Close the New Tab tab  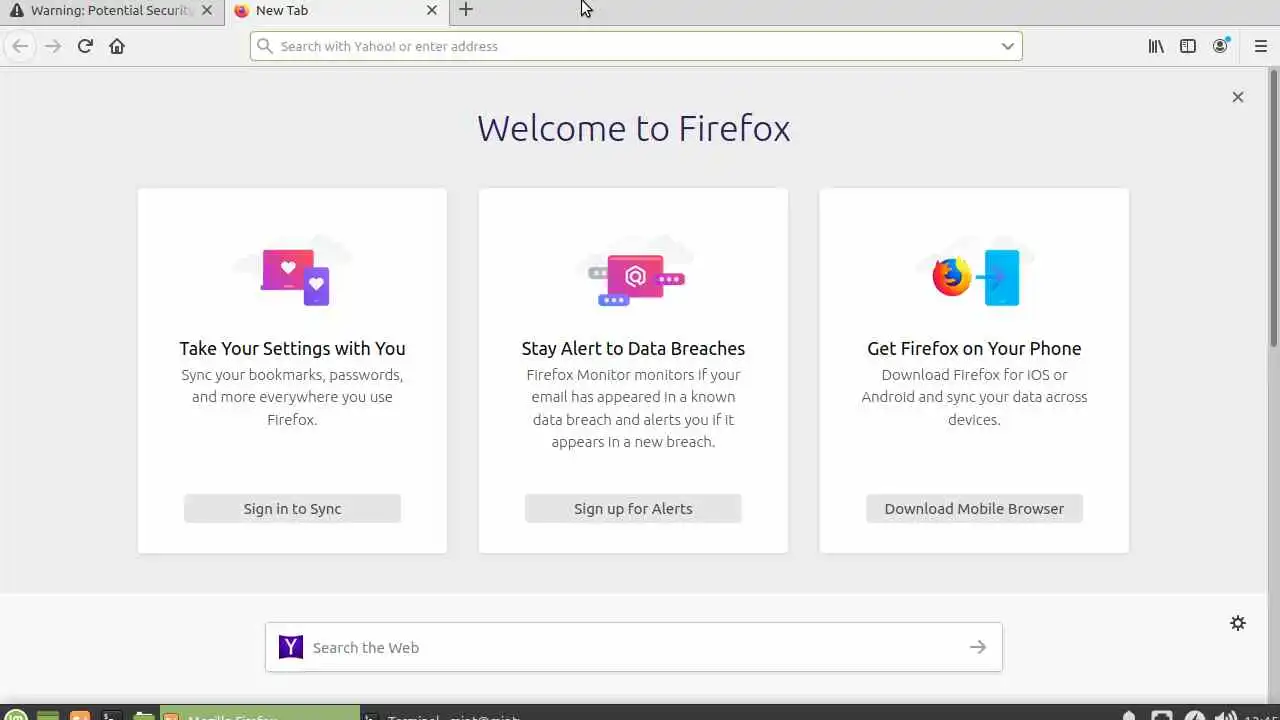[x=432, y=10]
